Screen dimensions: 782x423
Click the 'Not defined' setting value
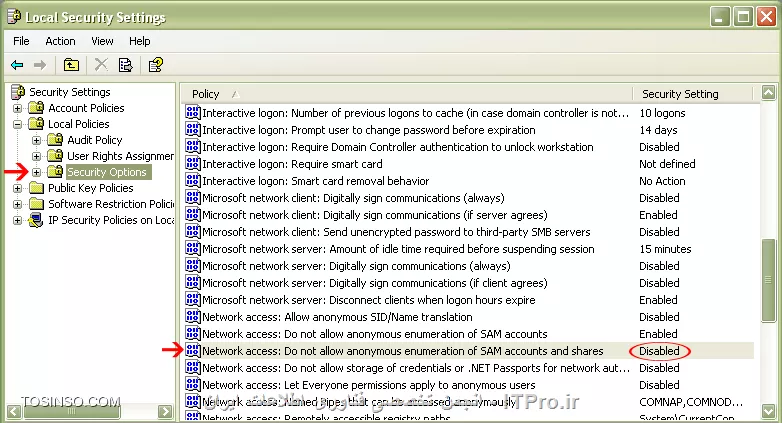tap(667, 164)
